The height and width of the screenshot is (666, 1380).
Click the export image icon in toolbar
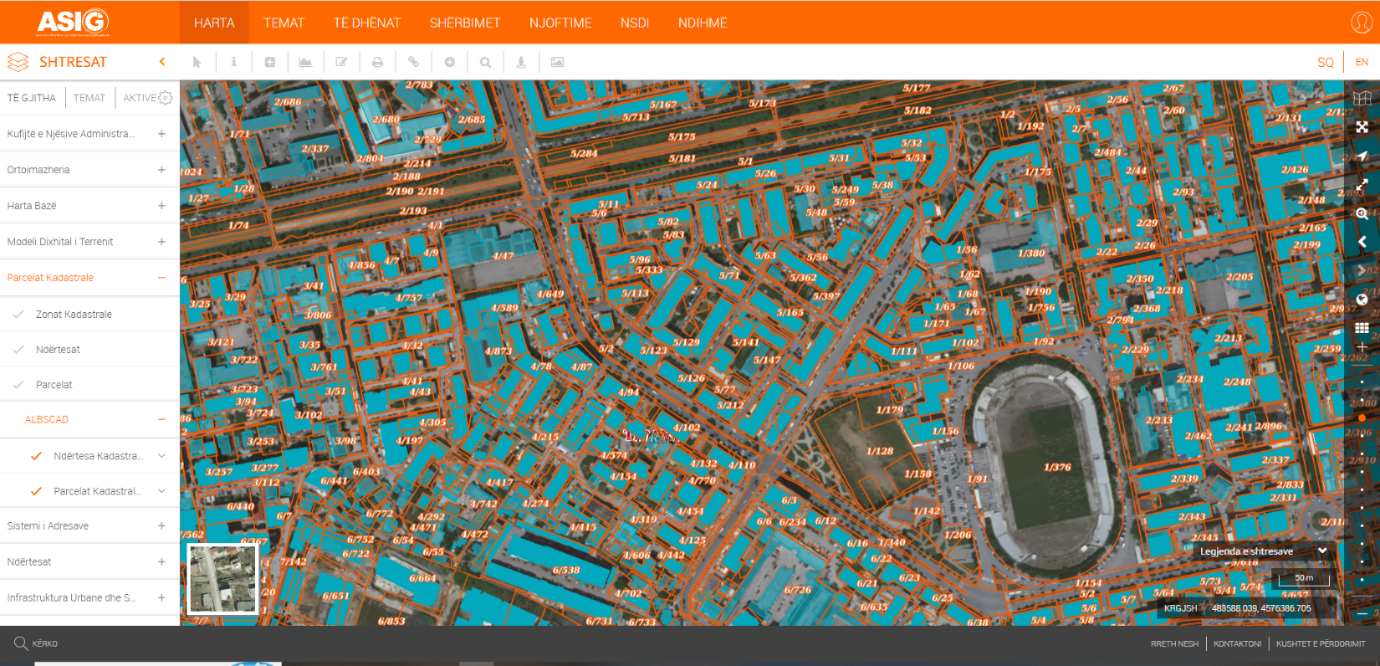click(x=557, y=62)
